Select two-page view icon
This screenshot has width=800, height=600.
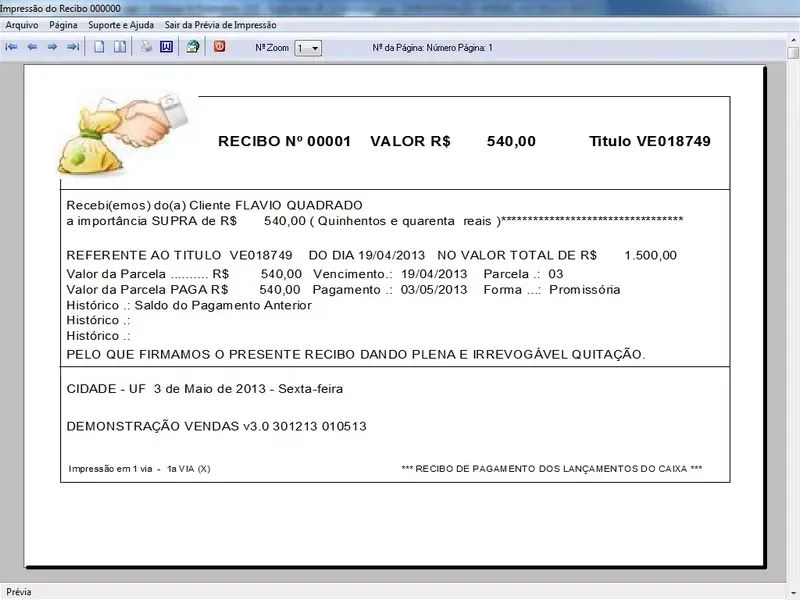click(x=119, y=47)
